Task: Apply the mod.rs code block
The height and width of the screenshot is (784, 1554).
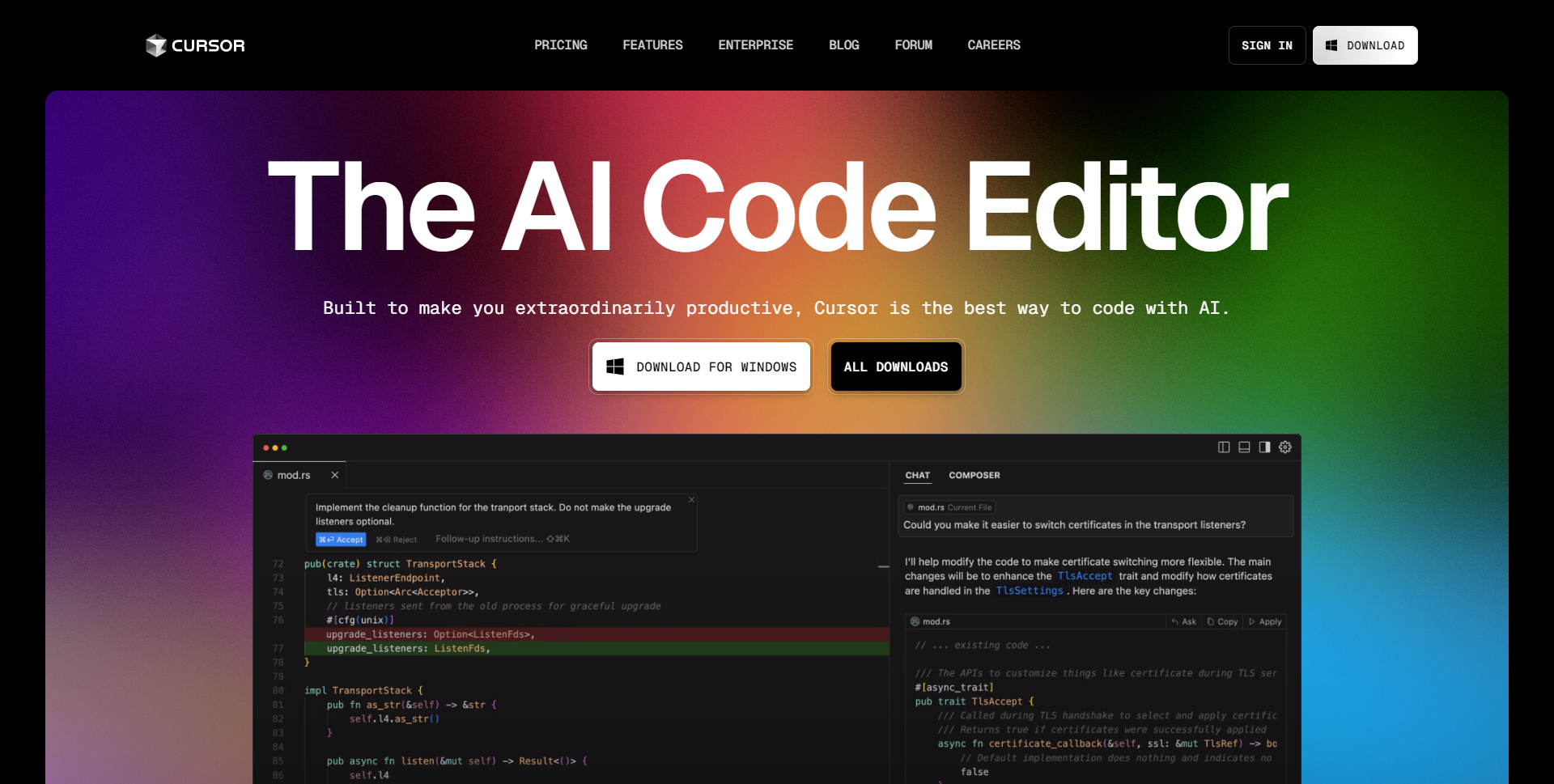Action: [x=1265, y=621]
